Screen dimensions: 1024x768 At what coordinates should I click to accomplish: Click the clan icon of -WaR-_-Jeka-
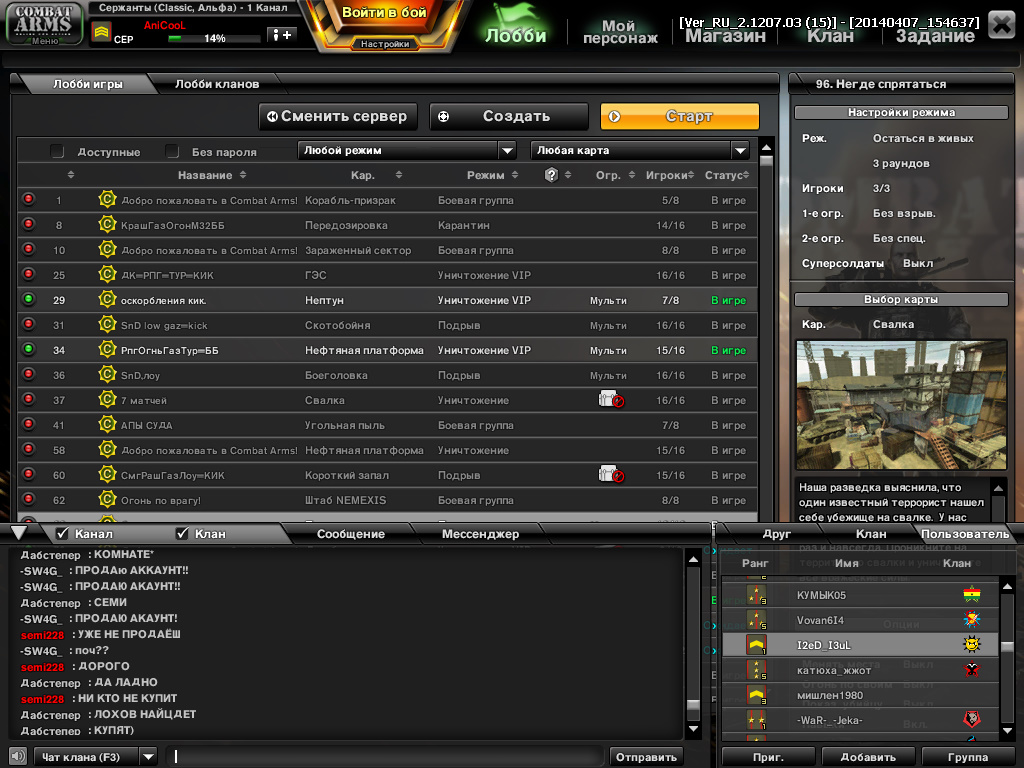pos(972,720)
